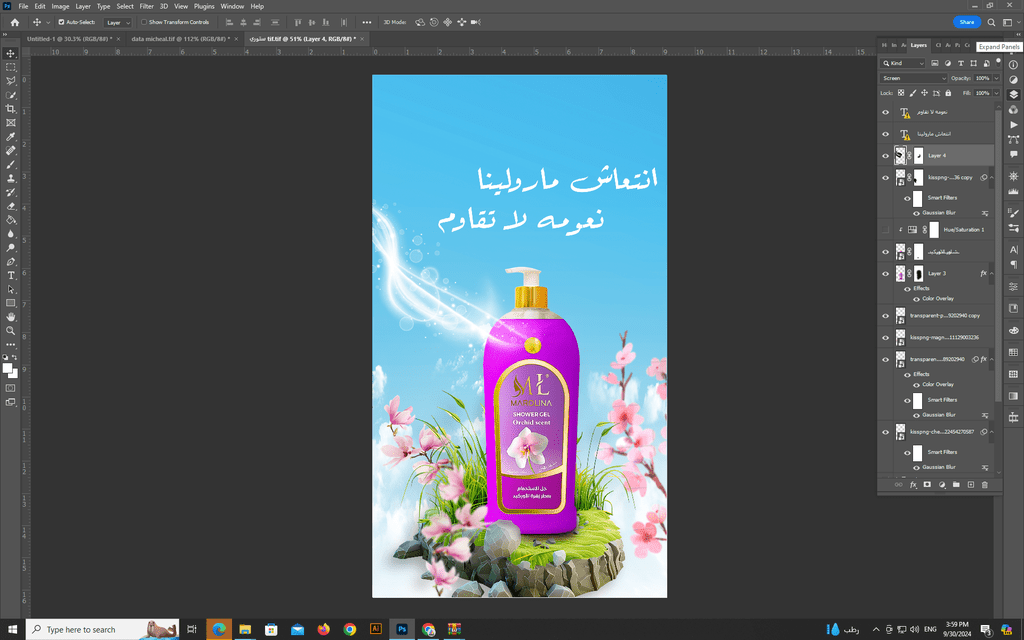This screenshot has width=1024, height=640.
Task: Click the Search icon at top right
Action: (x=991, y=22)
